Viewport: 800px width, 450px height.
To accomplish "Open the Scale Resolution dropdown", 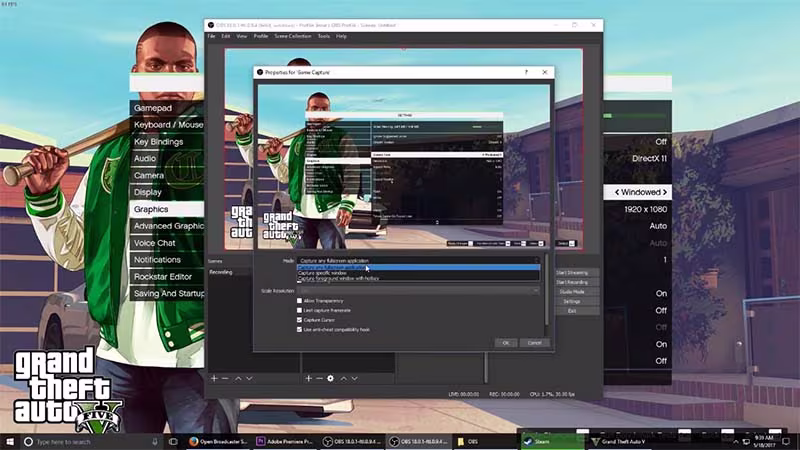I will click(x=418, y=291).
